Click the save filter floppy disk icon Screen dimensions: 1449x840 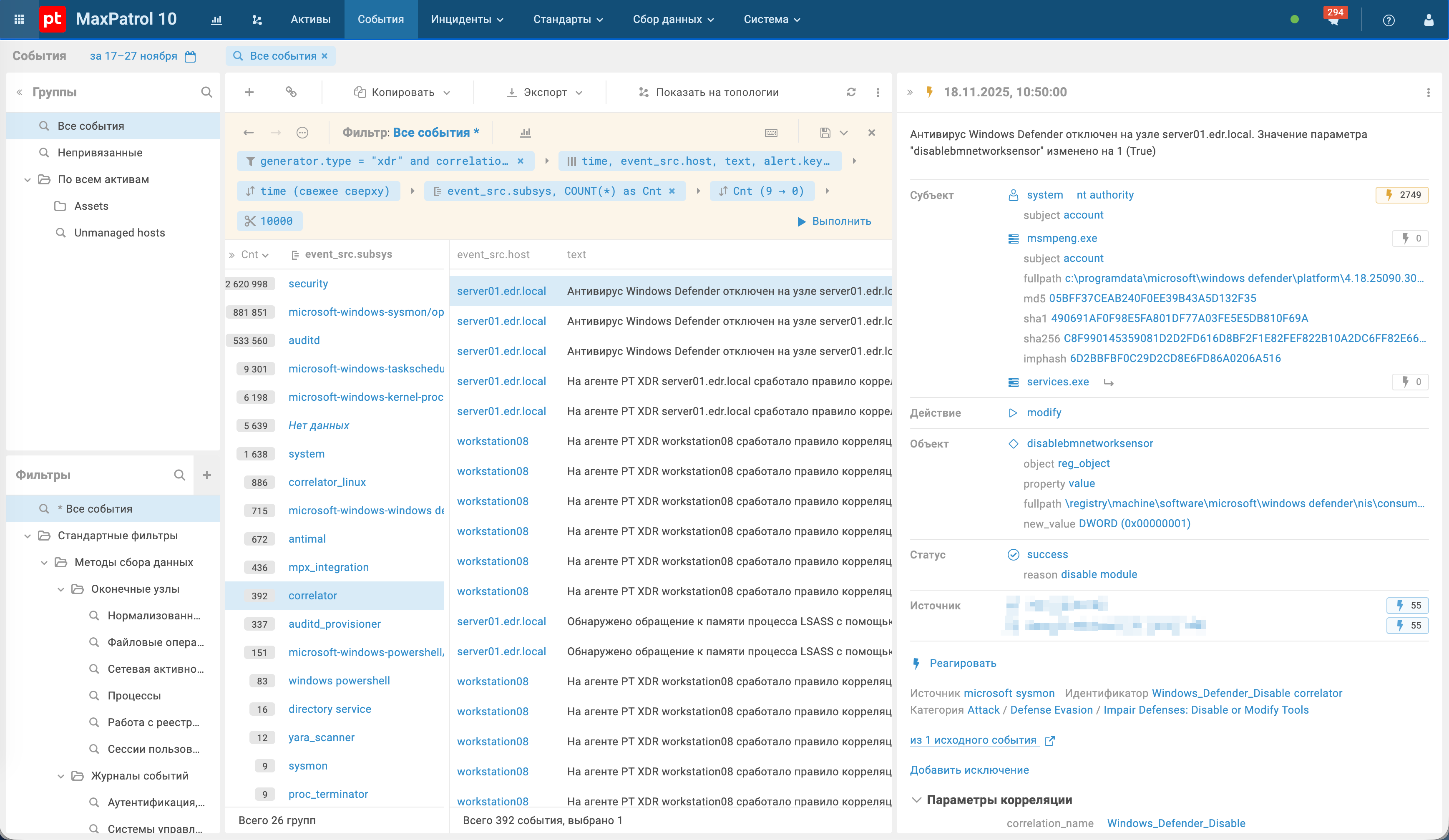pyautogui.click(x=825, y=133)
